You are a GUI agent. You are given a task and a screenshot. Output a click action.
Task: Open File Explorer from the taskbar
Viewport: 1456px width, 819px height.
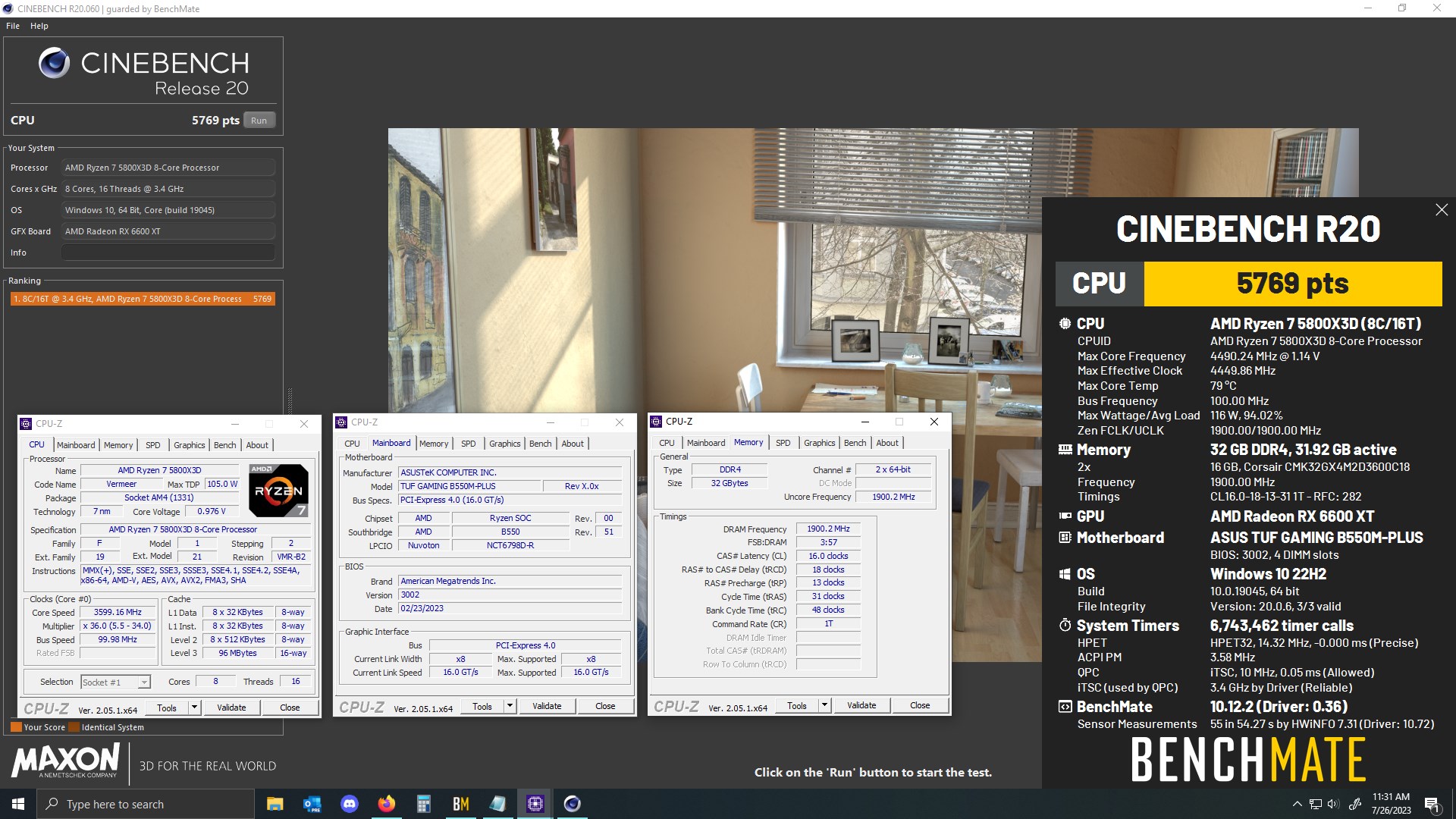[x=275, y=804]
